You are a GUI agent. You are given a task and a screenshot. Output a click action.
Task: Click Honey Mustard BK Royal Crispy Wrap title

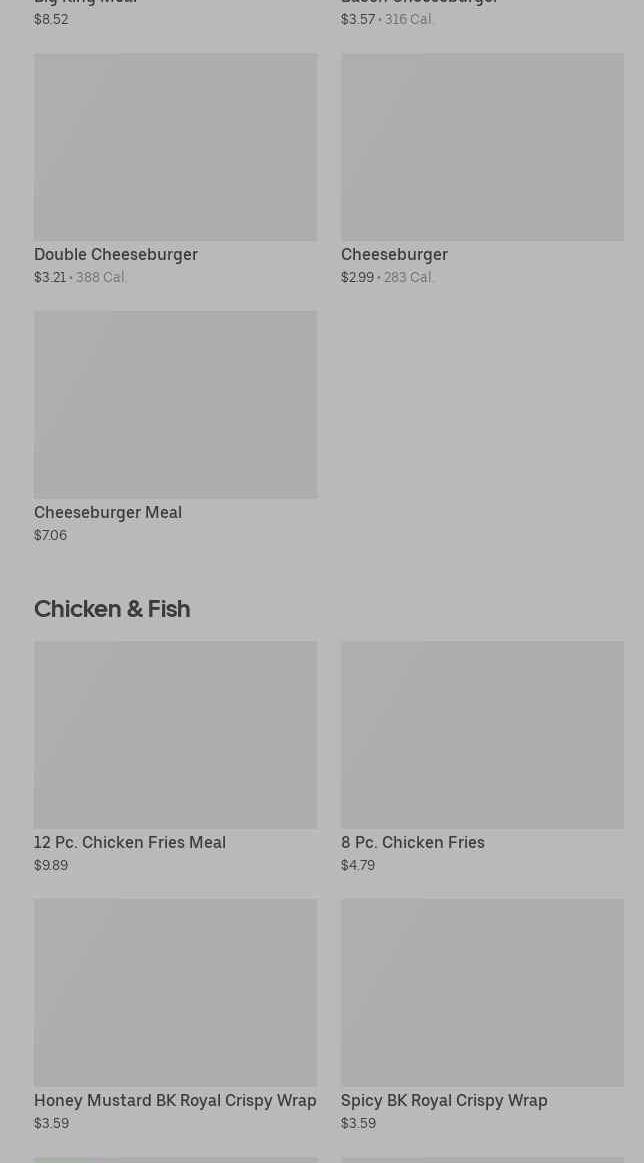click(175, 1101)
